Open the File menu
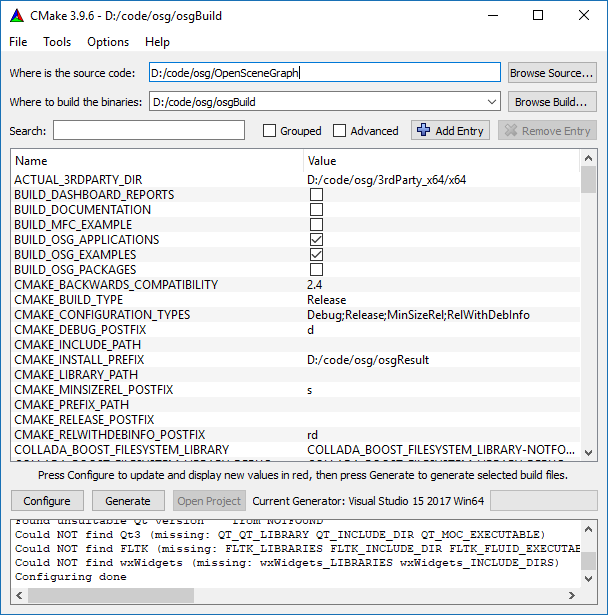 pos(18,42)
